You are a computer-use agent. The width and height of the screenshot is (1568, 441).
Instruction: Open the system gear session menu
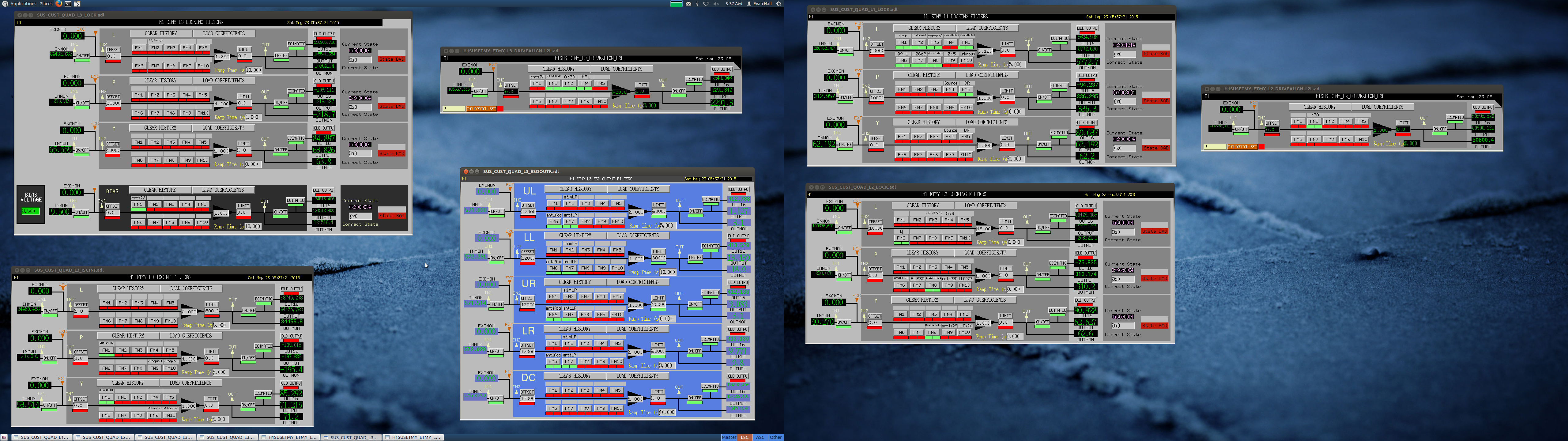pyautogui.click(x=778, y=4)
